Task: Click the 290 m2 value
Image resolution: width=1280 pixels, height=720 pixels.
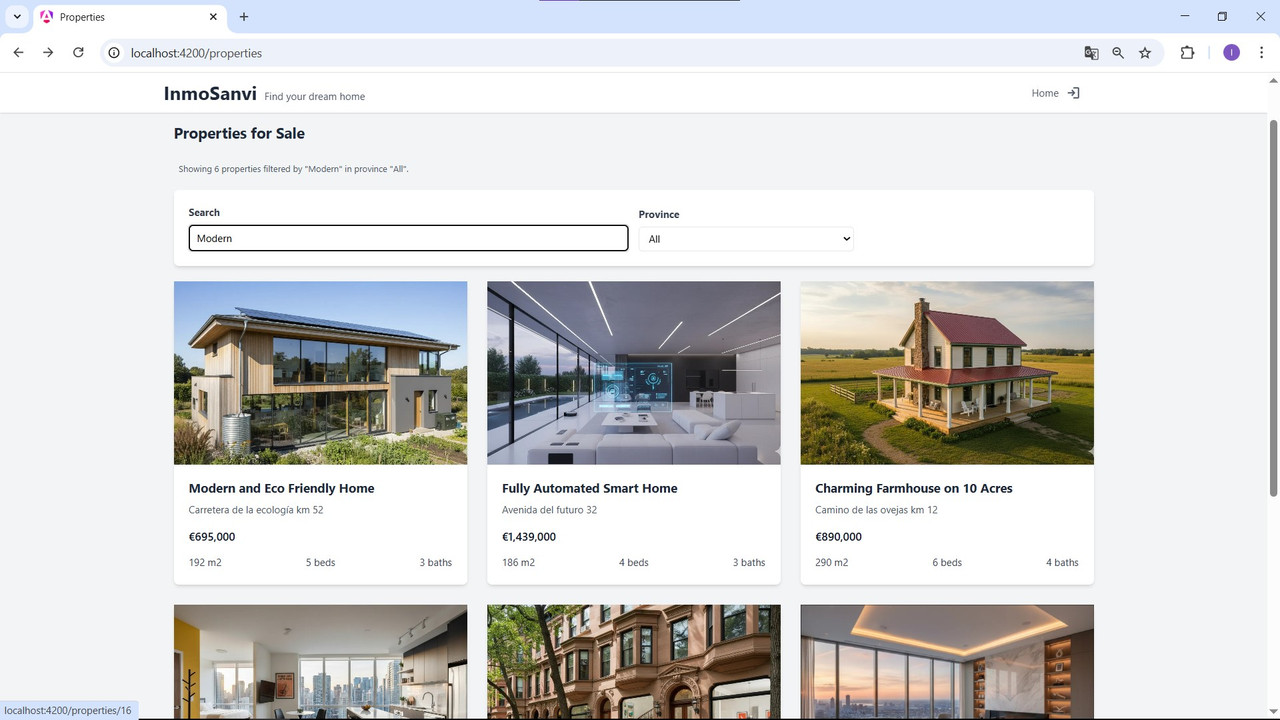Action: coord(831,562)
